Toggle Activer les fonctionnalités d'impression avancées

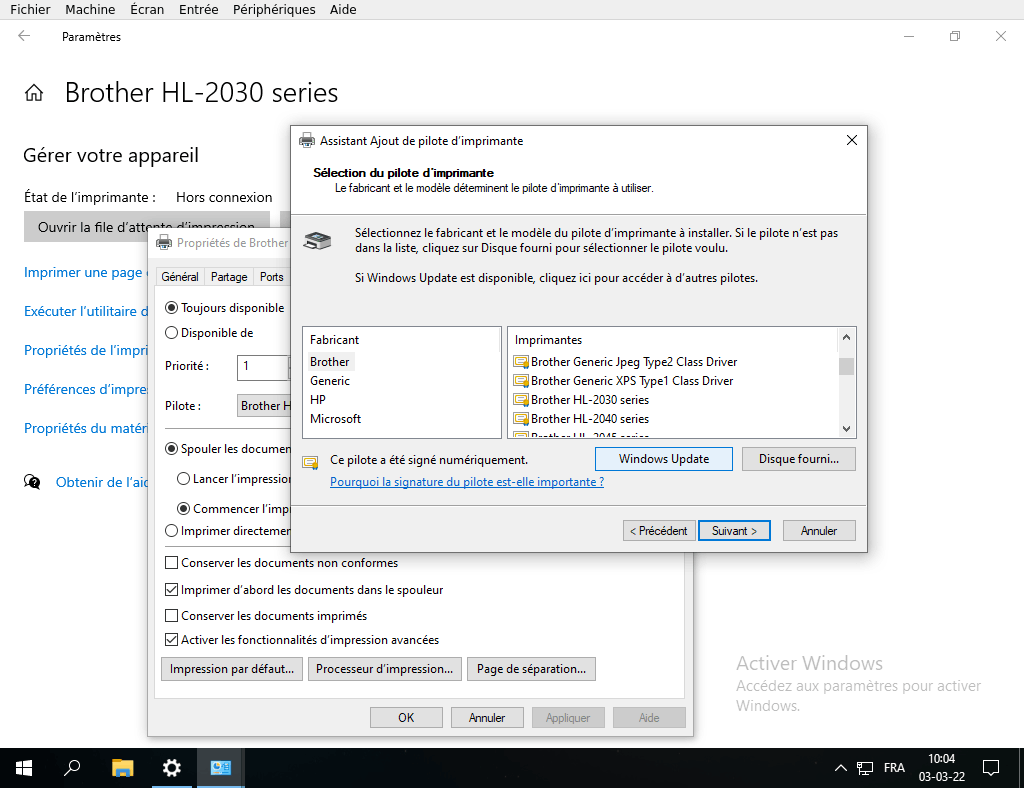(x=171, y=640)
